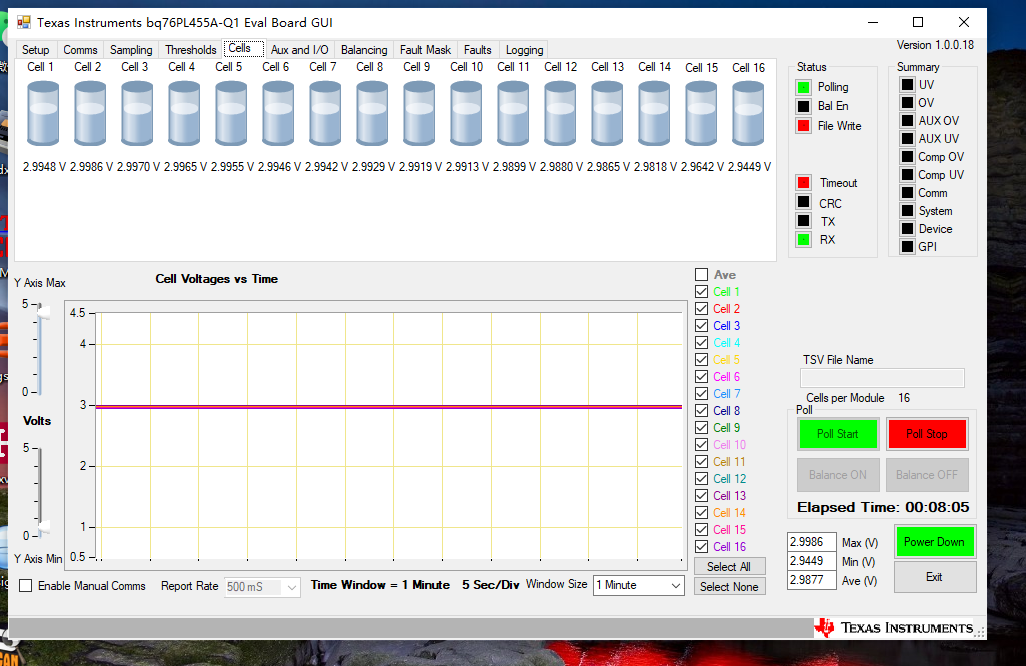The height and width of the screenshot is (666, 1026).
Task: Click the Cell 11 battery icon
Action: pos(513,113)
